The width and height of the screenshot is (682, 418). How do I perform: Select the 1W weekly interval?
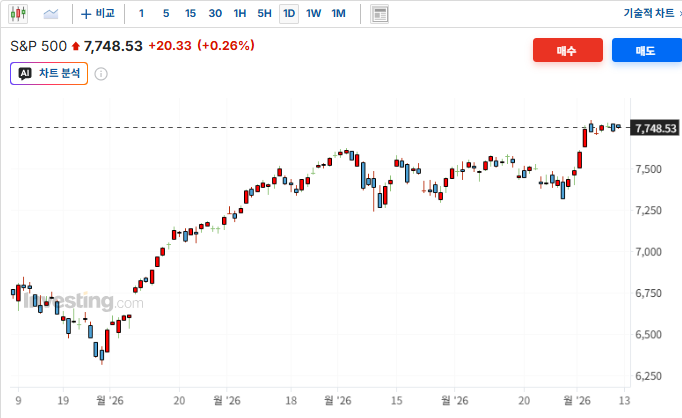coord(313,14)
